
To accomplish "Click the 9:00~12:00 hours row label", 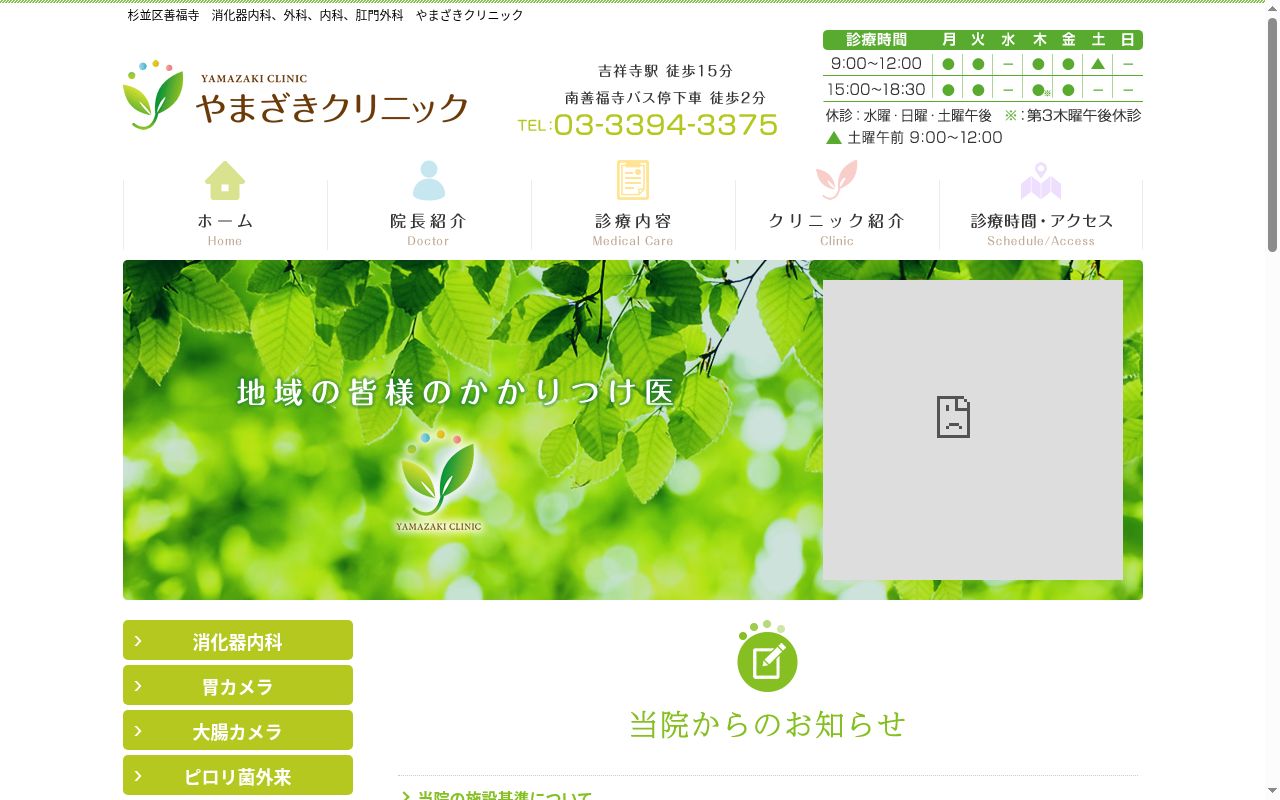I will (x=876, y=64).
